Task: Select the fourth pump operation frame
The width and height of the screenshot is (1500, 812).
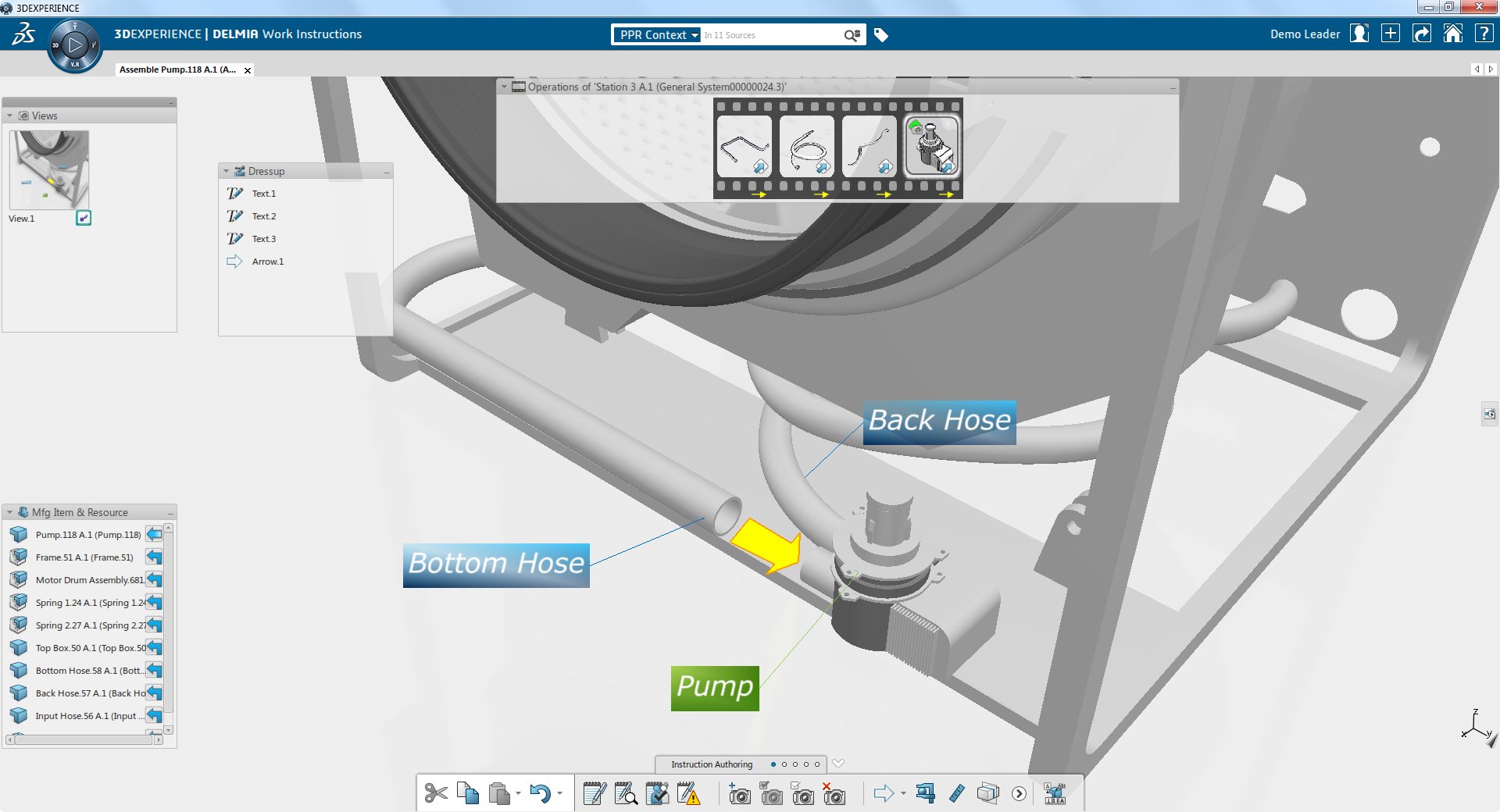Action: tap(931, 146)
